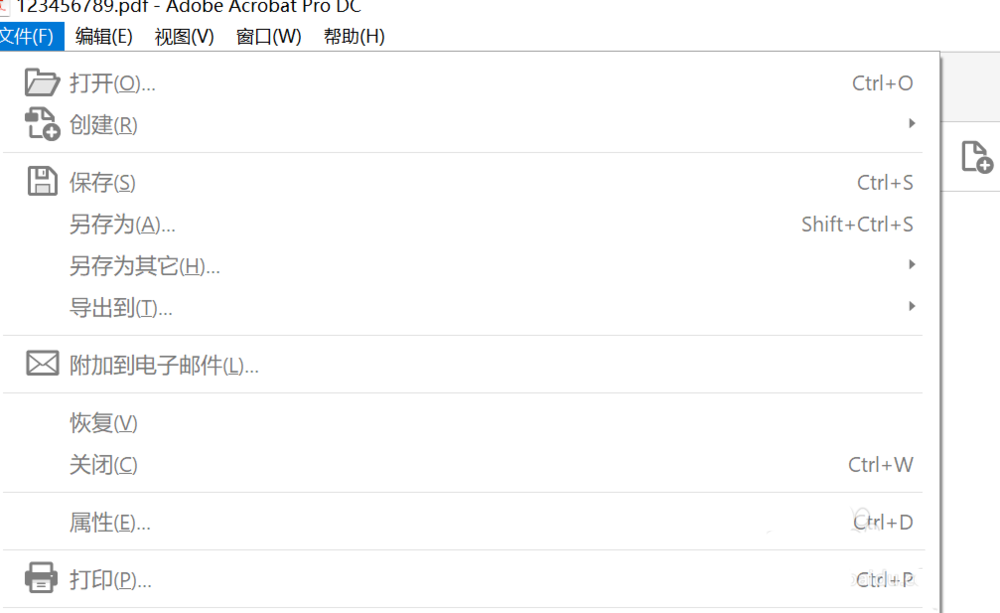Click the floppy disk save icon
The height and width of the screenshot is (613, 1000).
click(x=42, y=182)
